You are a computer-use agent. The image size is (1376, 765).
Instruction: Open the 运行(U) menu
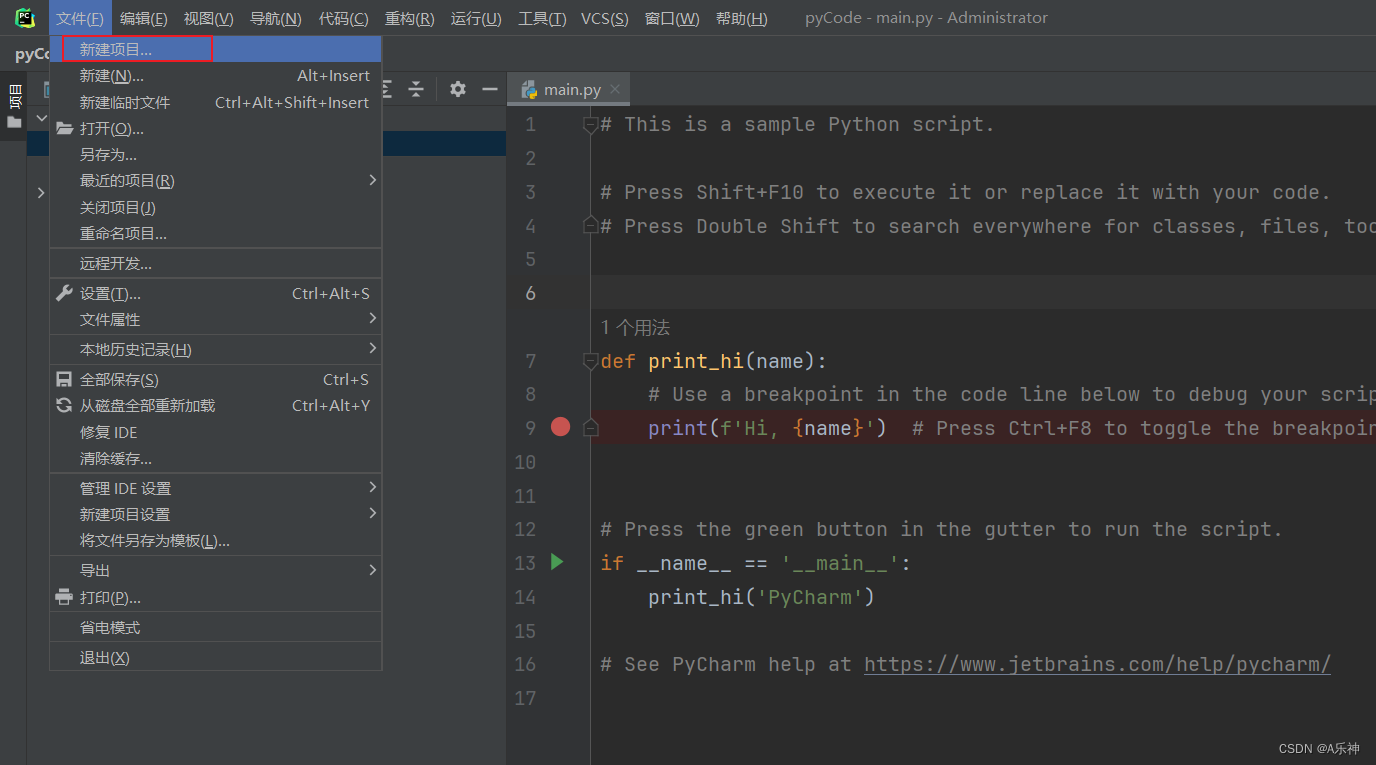[476, 18]
